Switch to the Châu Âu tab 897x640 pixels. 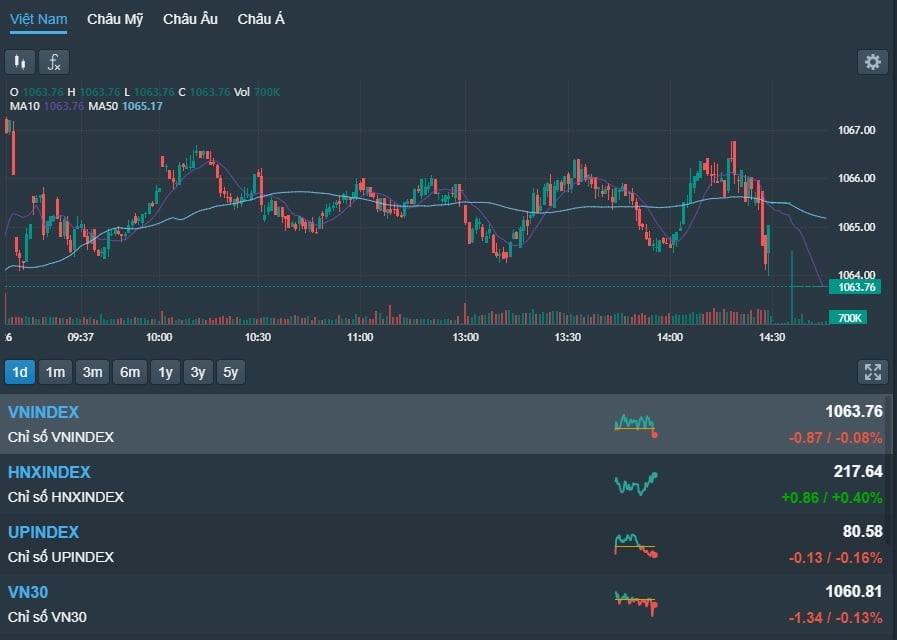pyautogui.click(x=190, y=19)
